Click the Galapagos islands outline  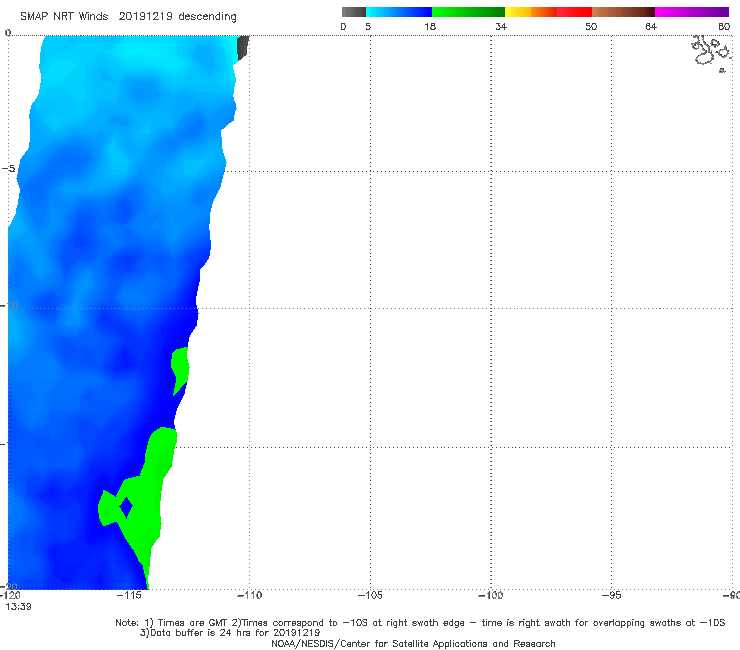point(711,53)
